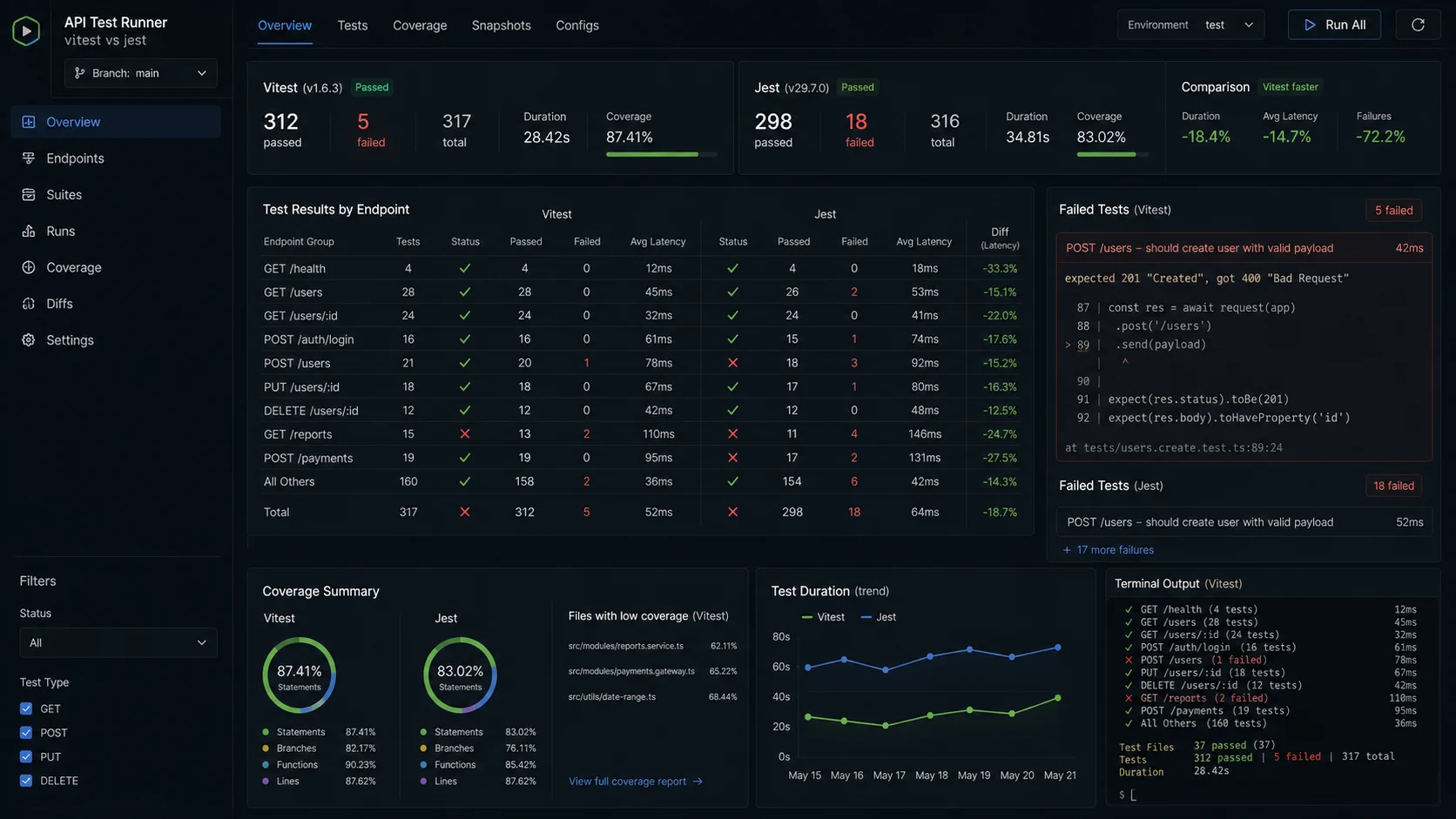Viewport: 1456px width, 819px height.
Task: Click the Vitest 87.41% coverage donut
Action: [300, 675]
